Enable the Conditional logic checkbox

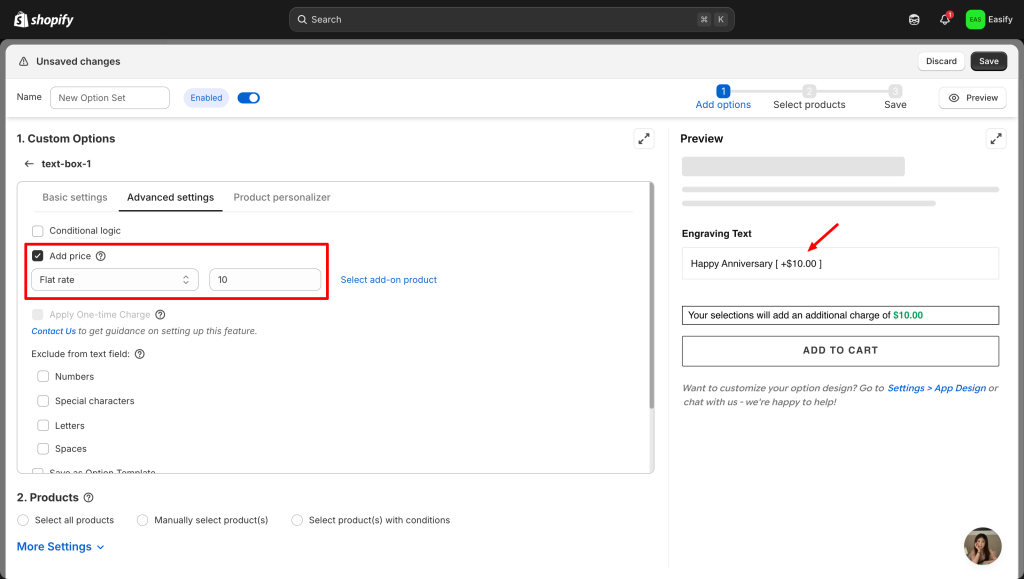(x=38, y=231)
